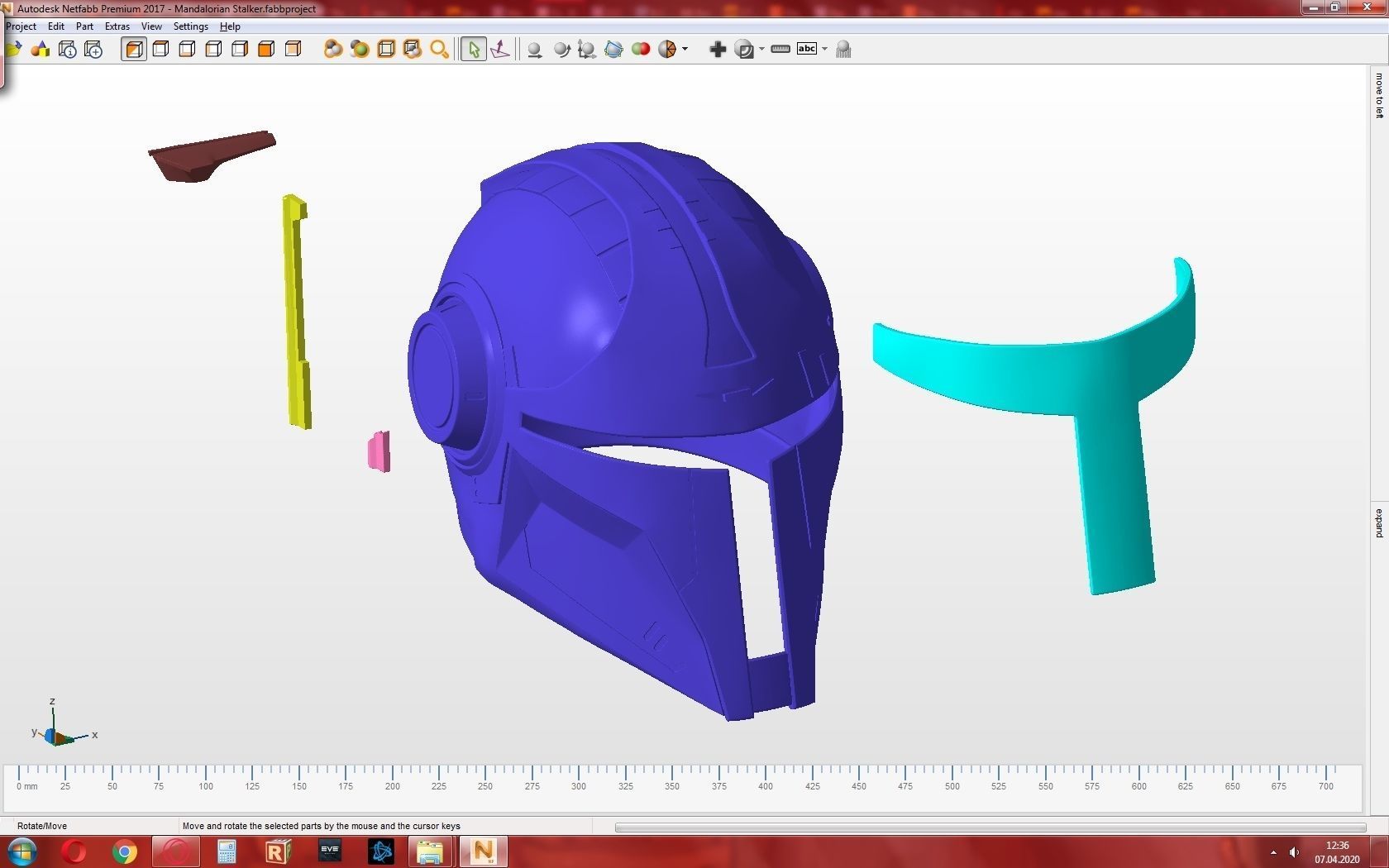Click the zoom frame-with-spheres icon
The image size is (1389, 868).
click(x=413, y=50)
